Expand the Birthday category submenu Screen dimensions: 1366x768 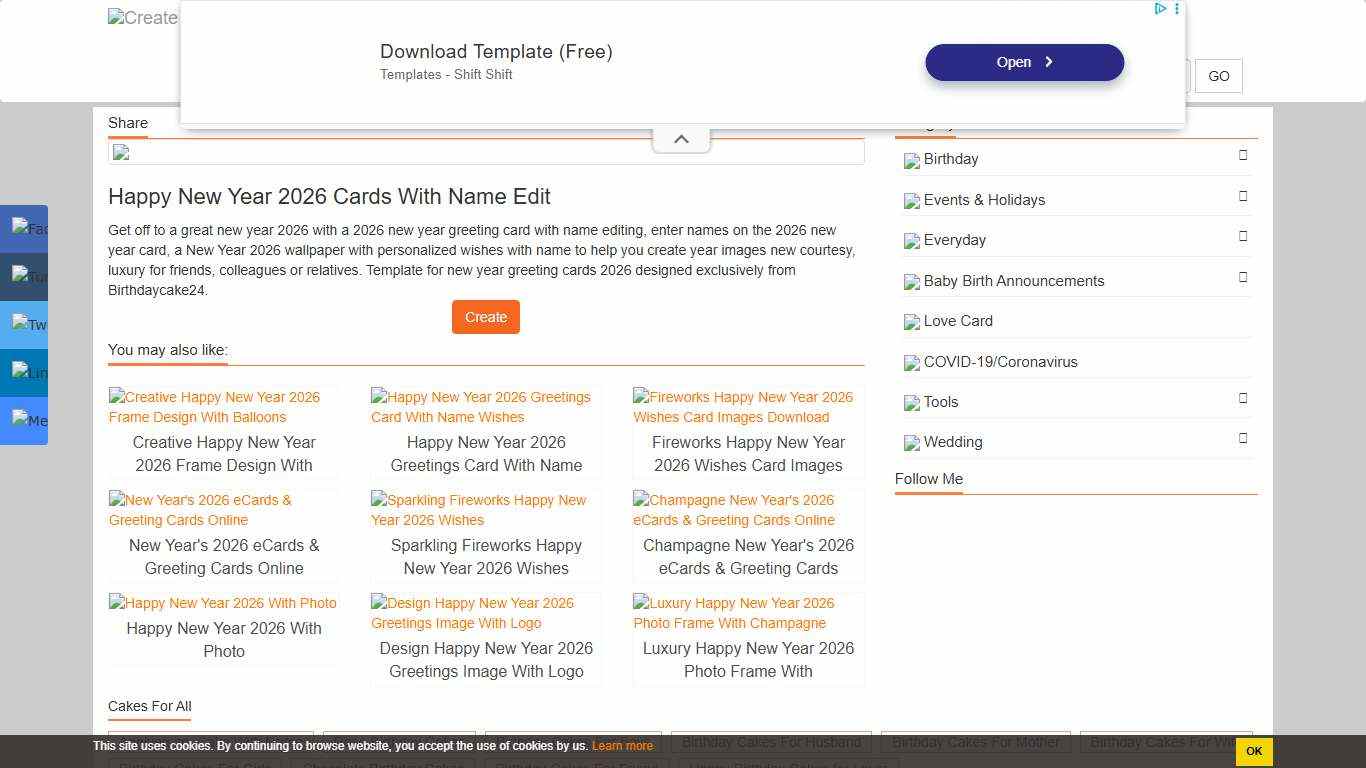coord(1243,155)
